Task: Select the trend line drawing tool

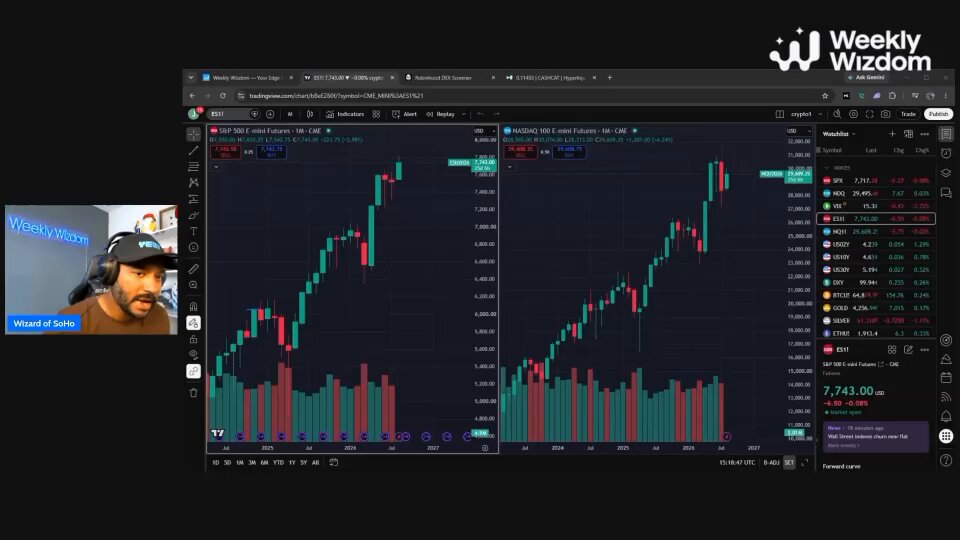Action: (193, 151)
